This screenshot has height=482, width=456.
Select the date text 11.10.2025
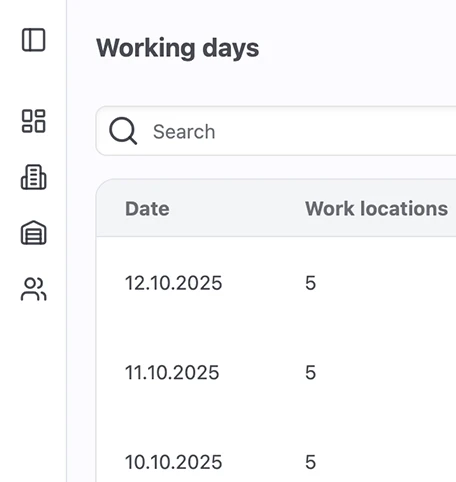click(x=172, y=372)
